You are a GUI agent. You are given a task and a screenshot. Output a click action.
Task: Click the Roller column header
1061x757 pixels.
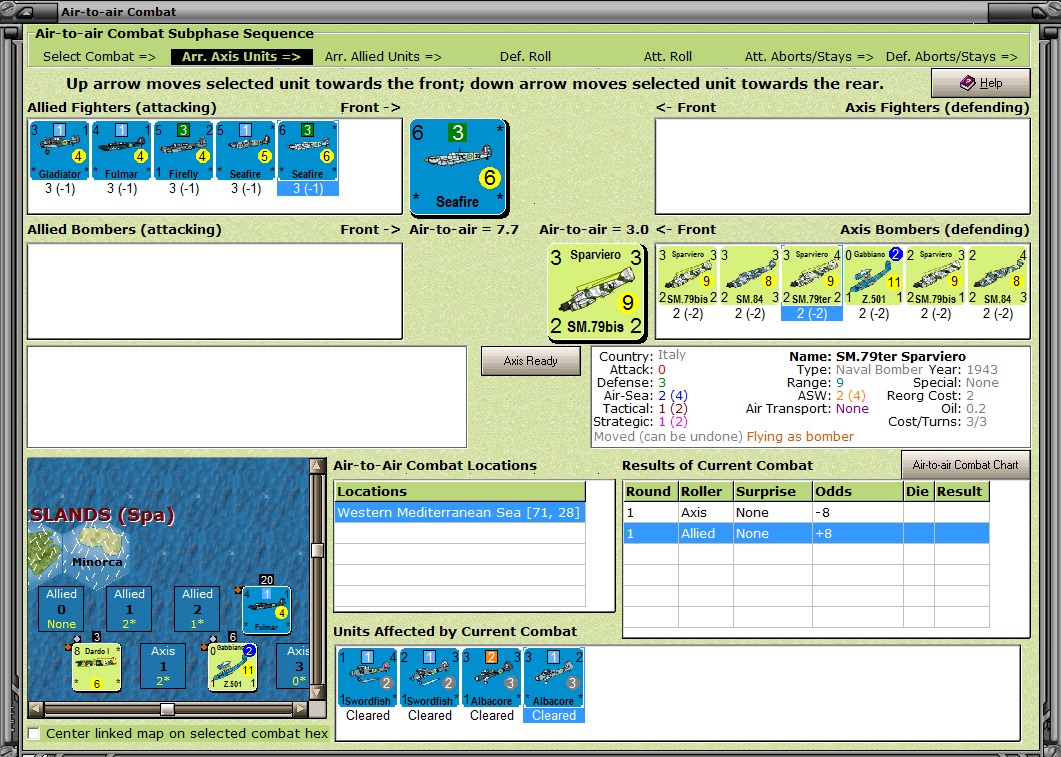point(706,492)
